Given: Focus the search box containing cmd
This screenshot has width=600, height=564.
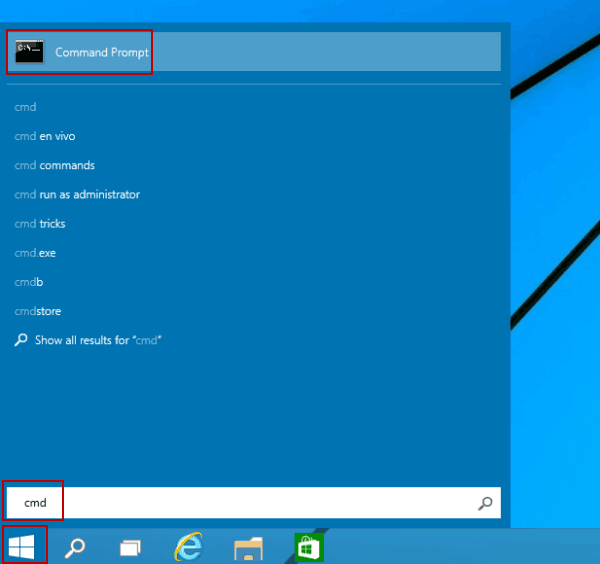Looking at the screenshot, I should tap(254, 502).
